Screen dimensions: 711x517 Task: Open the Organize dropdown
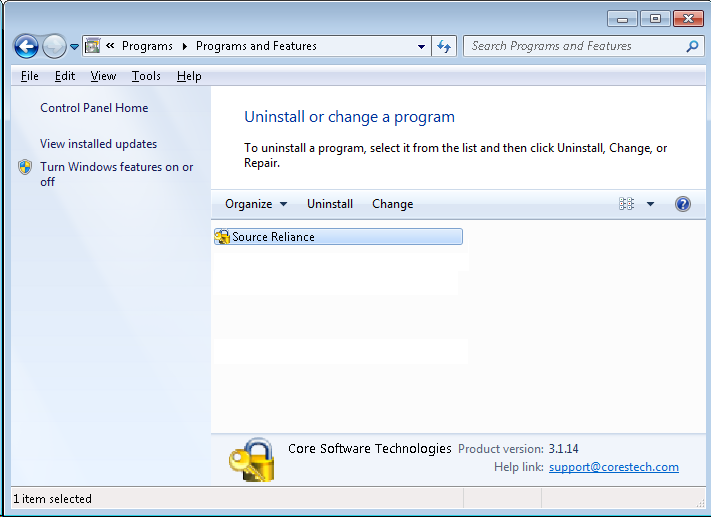tap(256, 204)
